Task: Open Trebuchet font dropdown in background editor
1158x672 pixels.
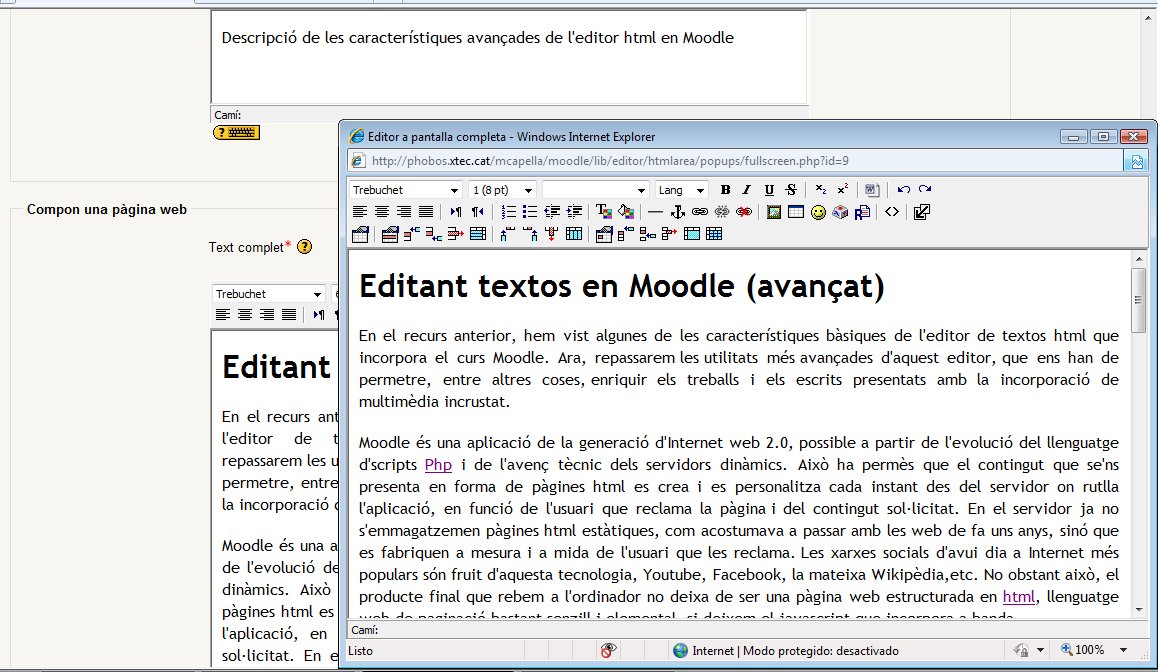Action: pyautogui.click(x=269, y=294)
